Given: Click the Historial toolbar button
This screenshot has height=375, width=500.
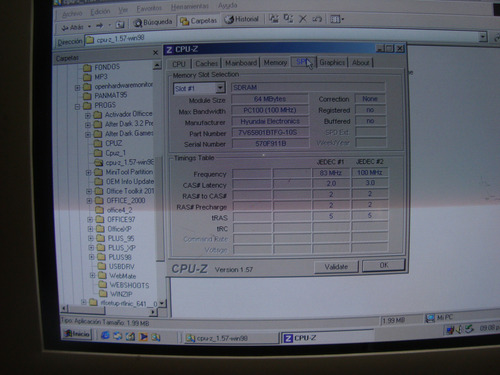Looking at the screenshot, I should [242, 19].
